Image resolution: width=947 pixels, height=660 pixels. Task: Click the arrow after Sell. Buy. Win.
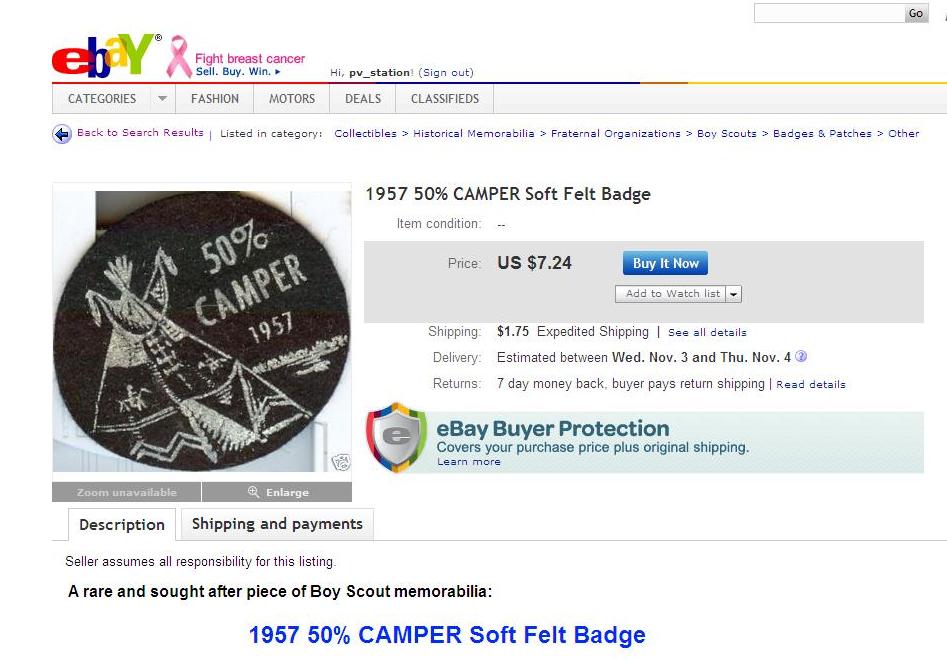coord(278,71)
